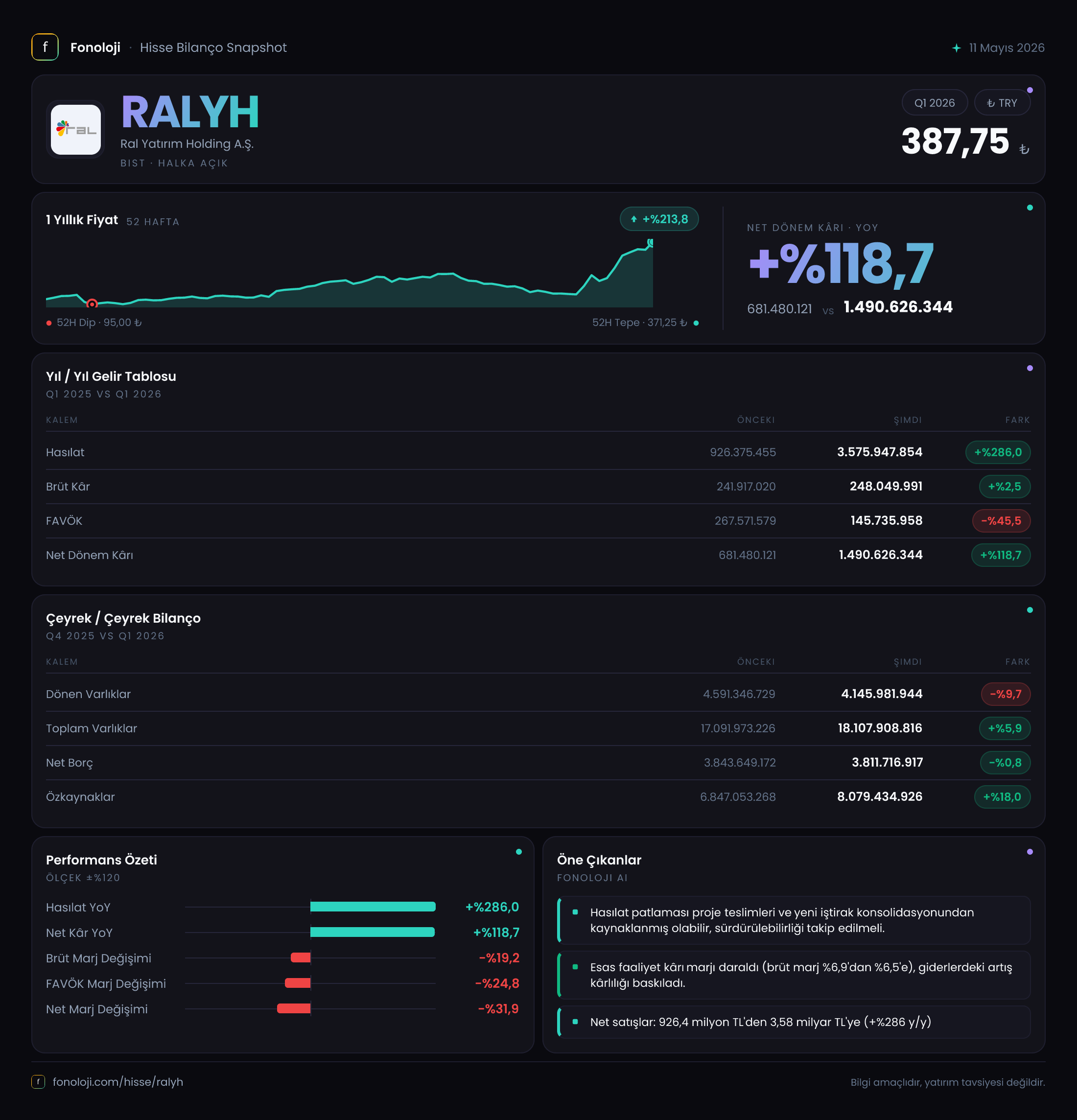Click the 11 Mayıs 2026 date label

[1007, 48]
